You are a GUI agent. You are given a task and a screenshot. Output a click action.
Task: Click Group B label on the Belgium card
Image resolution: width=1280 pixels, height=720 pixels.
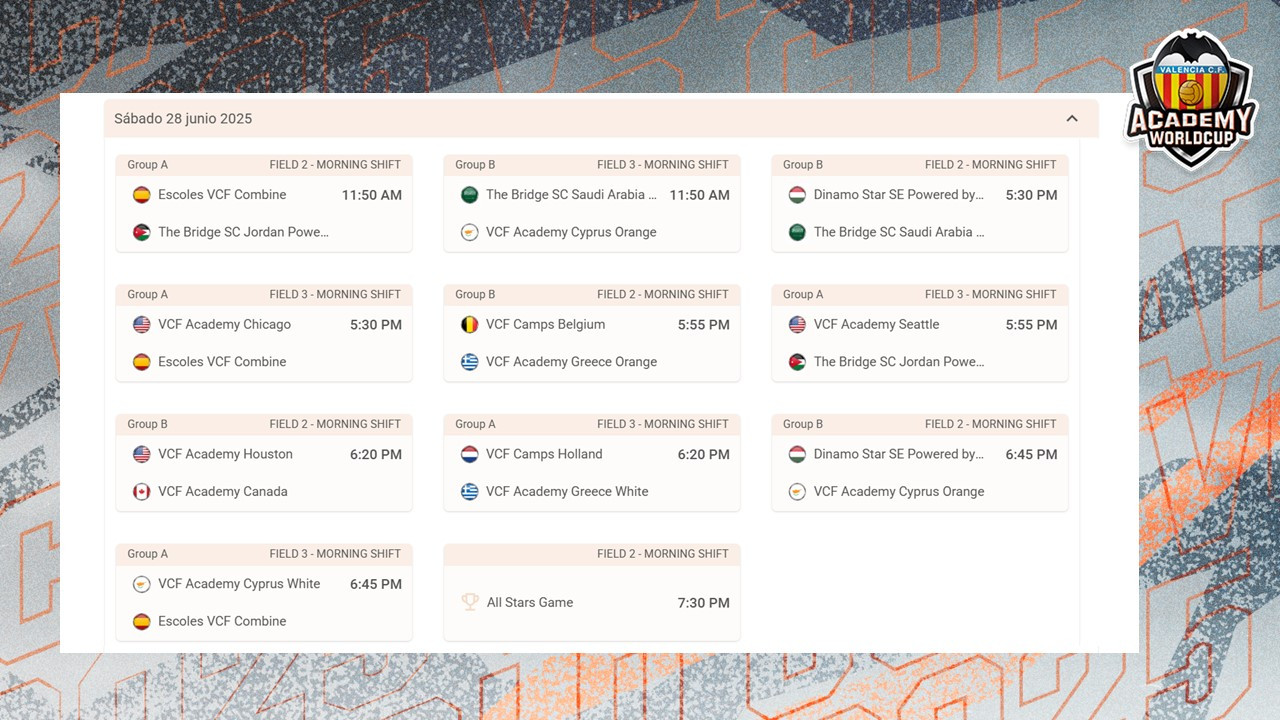475,294
